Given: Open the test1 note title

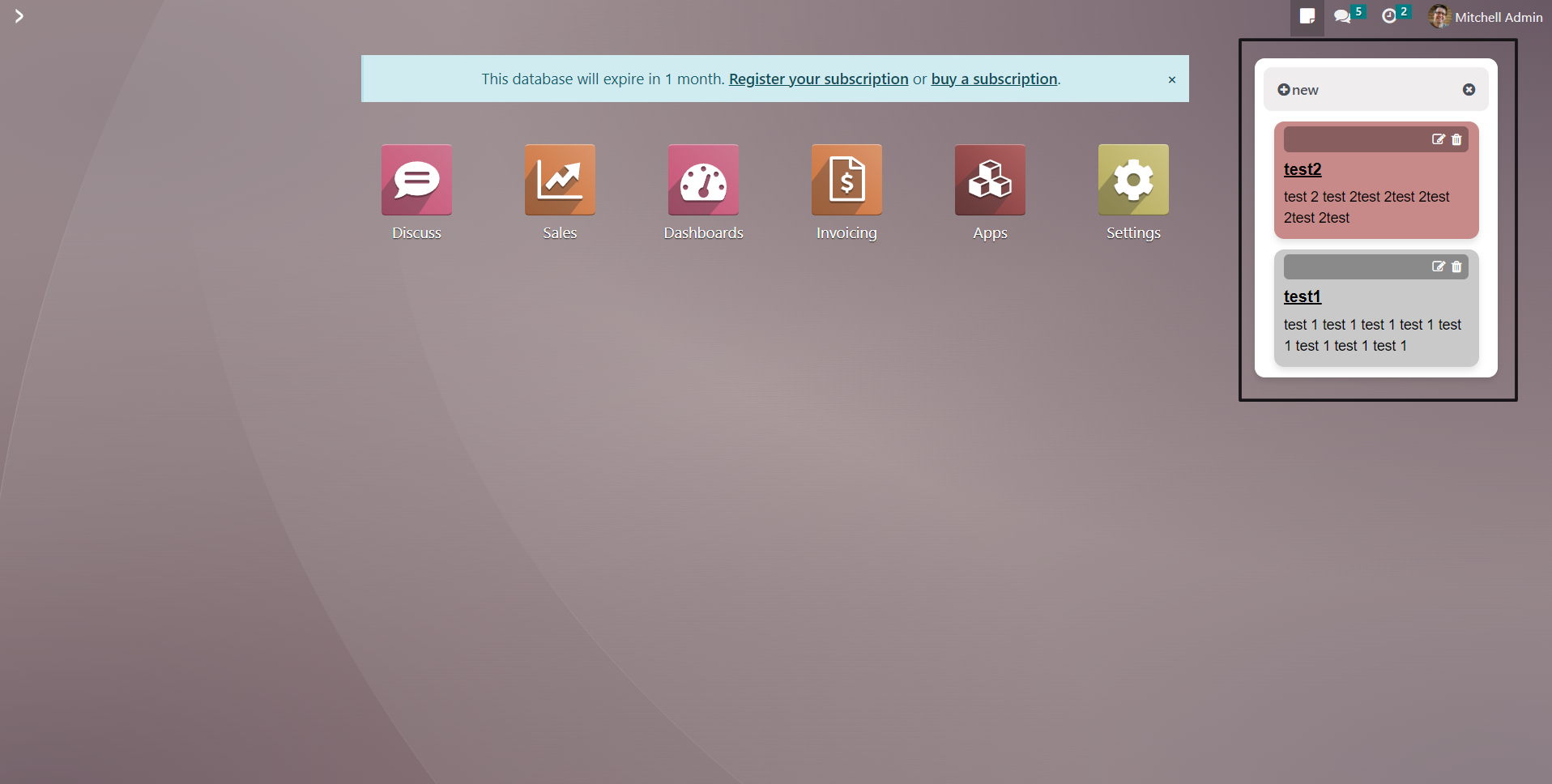Looking at the screenshot, I should [1302, 296].
